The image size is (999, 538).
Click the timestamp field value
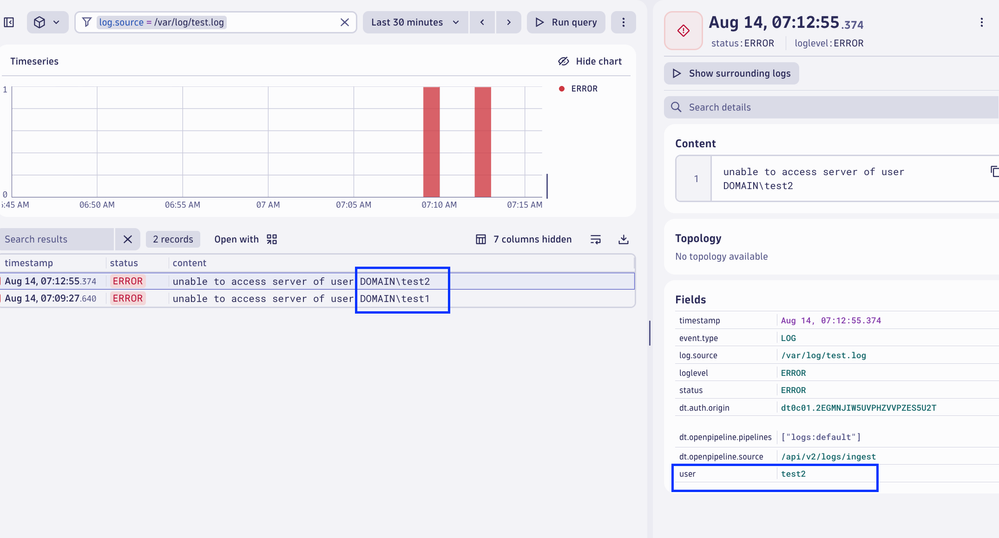(x=831, y=321)
